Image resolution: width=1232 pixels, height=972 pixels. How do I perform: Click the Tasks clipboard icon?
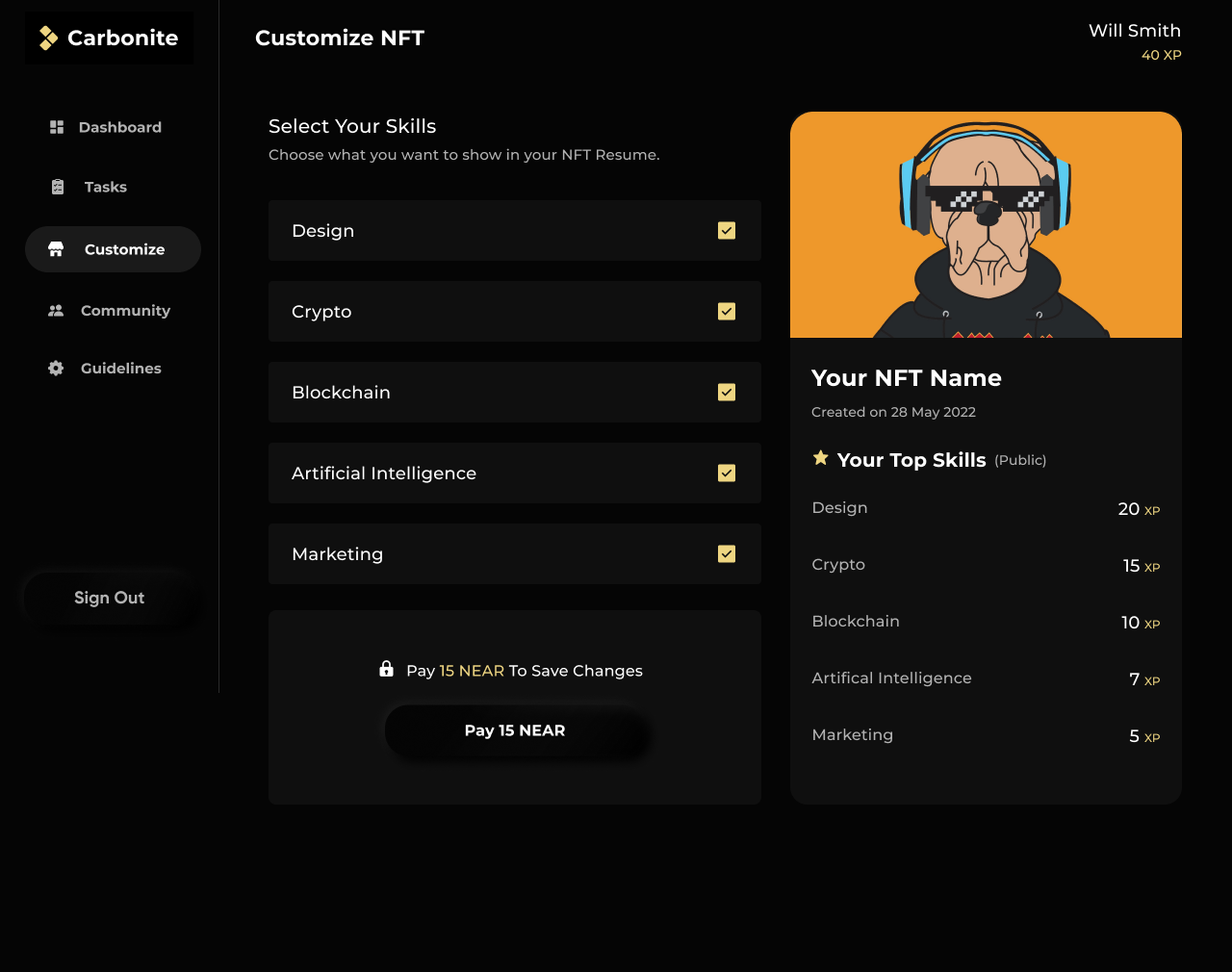tap(58, 187)
